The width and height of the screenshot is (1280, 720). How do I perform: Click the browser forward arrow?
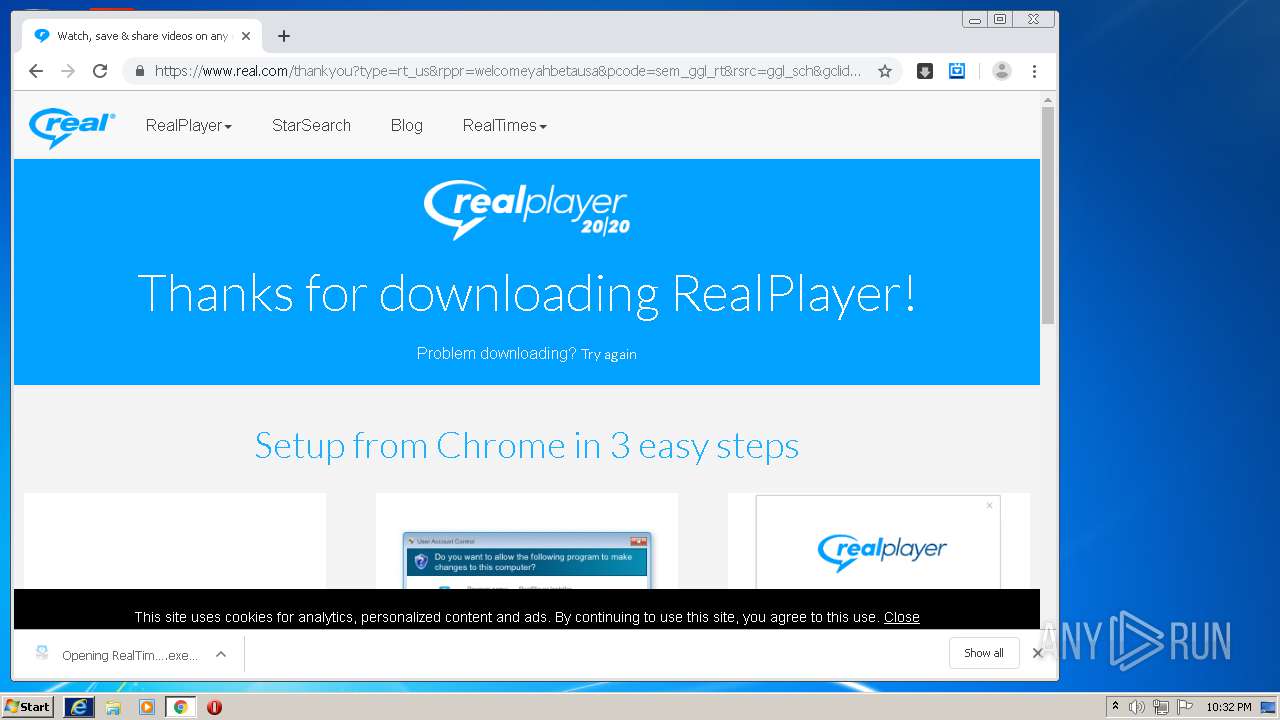click(x=68, y=71)
